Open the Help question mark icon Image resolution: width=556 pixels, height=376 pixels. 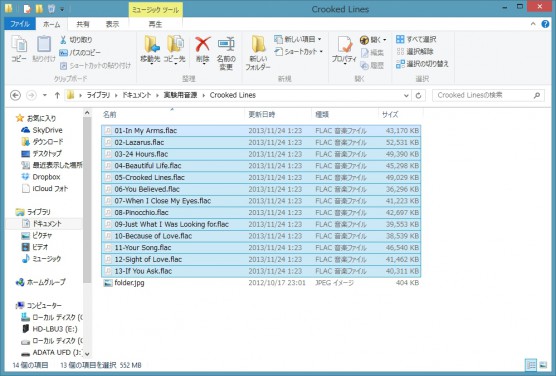point(545,24)
